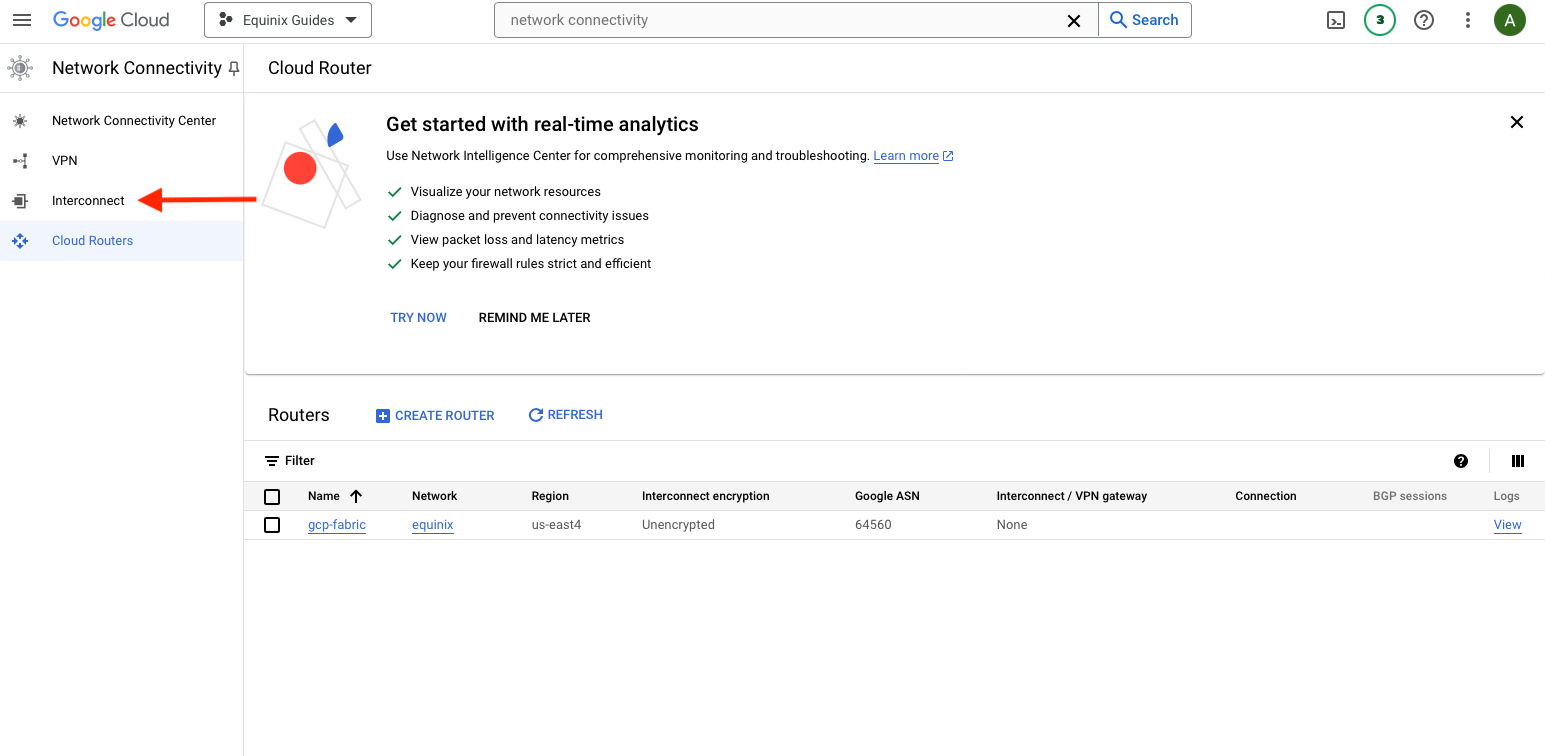Image resolution: width=1545 pixels, height=756 pixels.
Task: Click the Cloud Routers sidebar icon
Action: click(20, 240)
